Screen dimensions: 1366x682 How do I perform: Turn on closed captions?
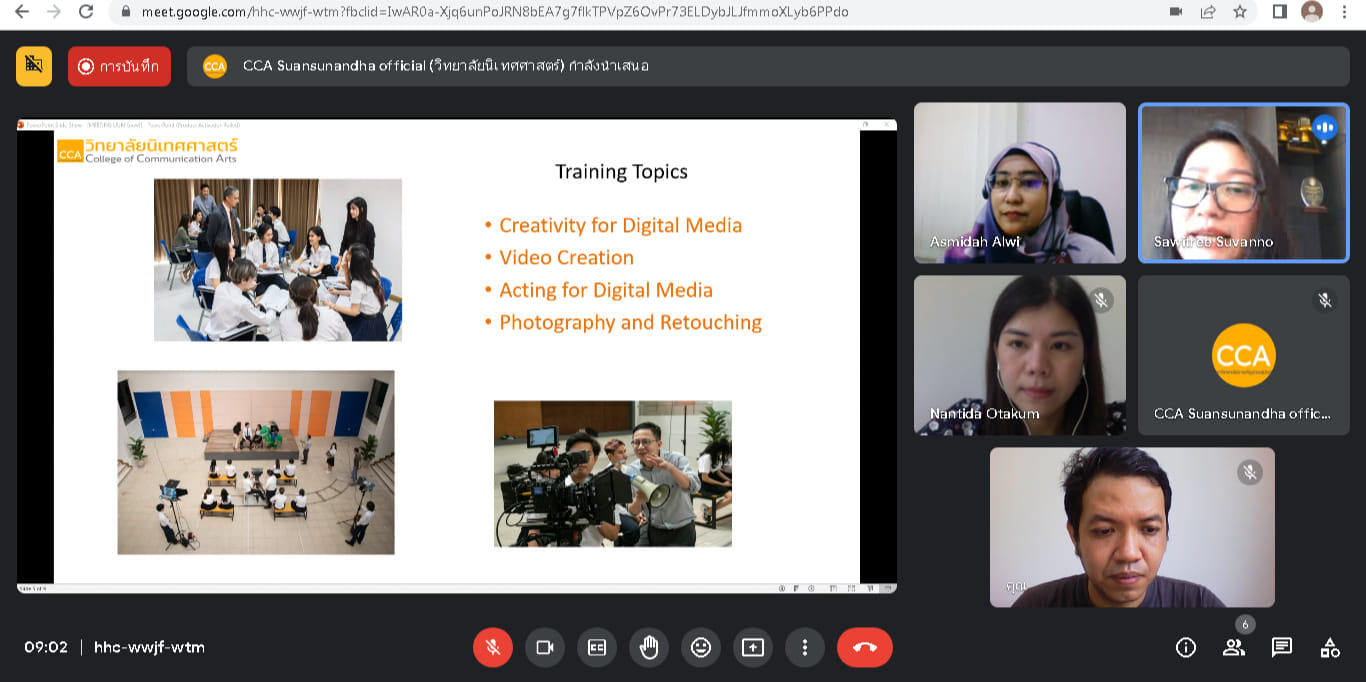click(x=597, y=647)
